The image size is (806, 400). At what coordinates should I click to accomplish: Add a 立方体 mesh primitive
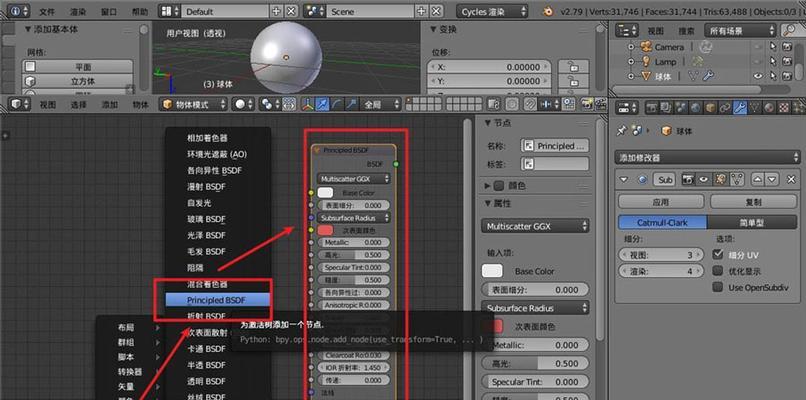tap(78, 81)
